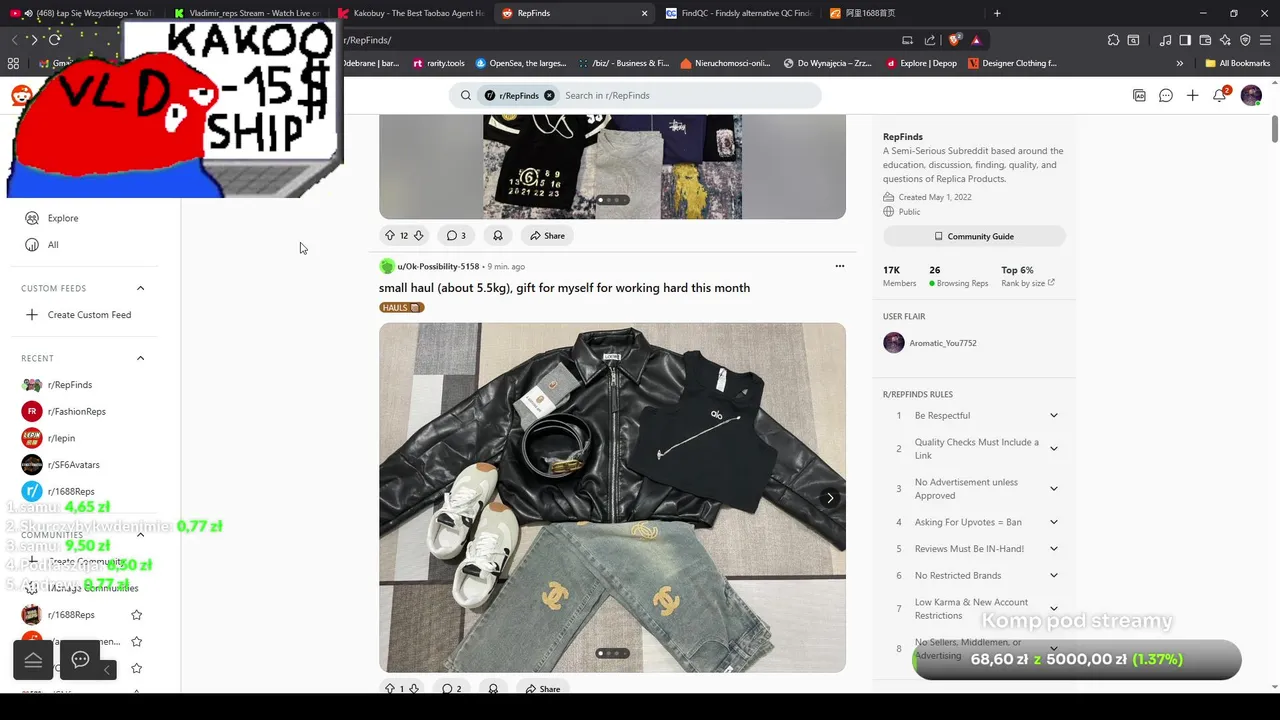Create a new post with the plus icon
Image resolution: width=1280 pixels, height=720 pixels.
click(1192, 95)
